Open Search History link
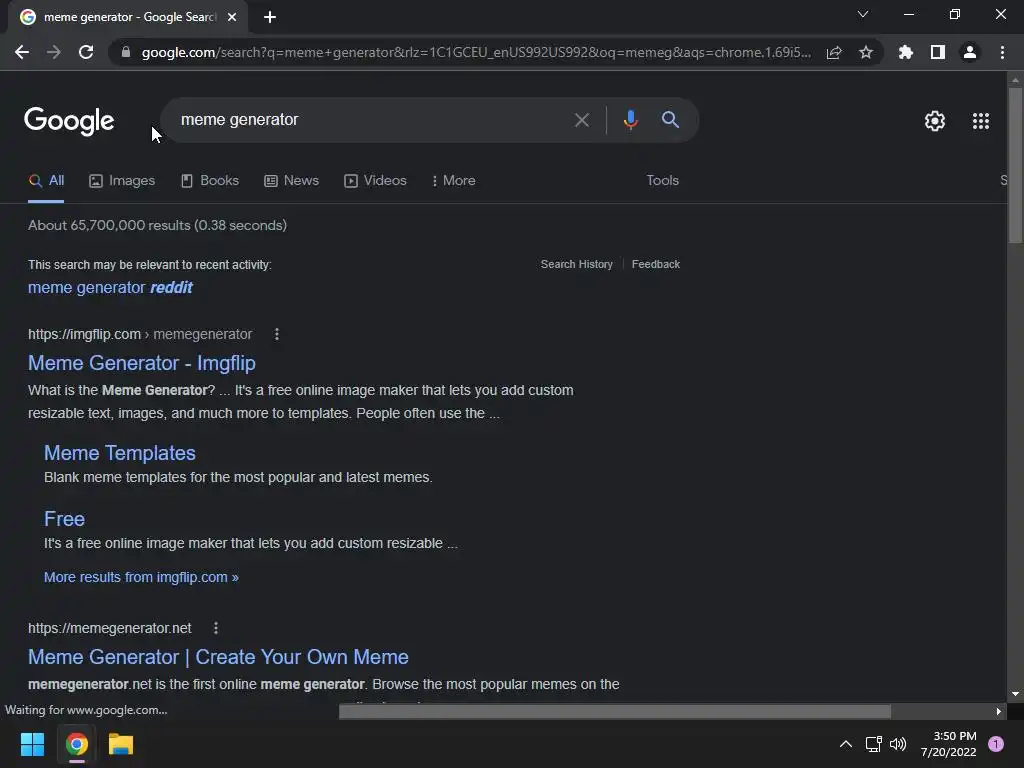This screenshot has height=768, width=1024. (577, 264)
